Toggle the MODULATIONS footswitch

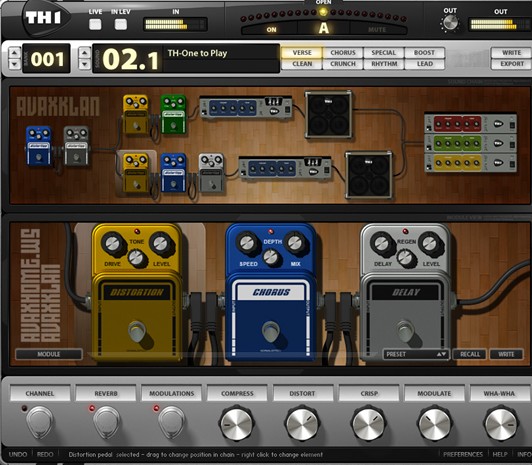[x=172, y=423]
